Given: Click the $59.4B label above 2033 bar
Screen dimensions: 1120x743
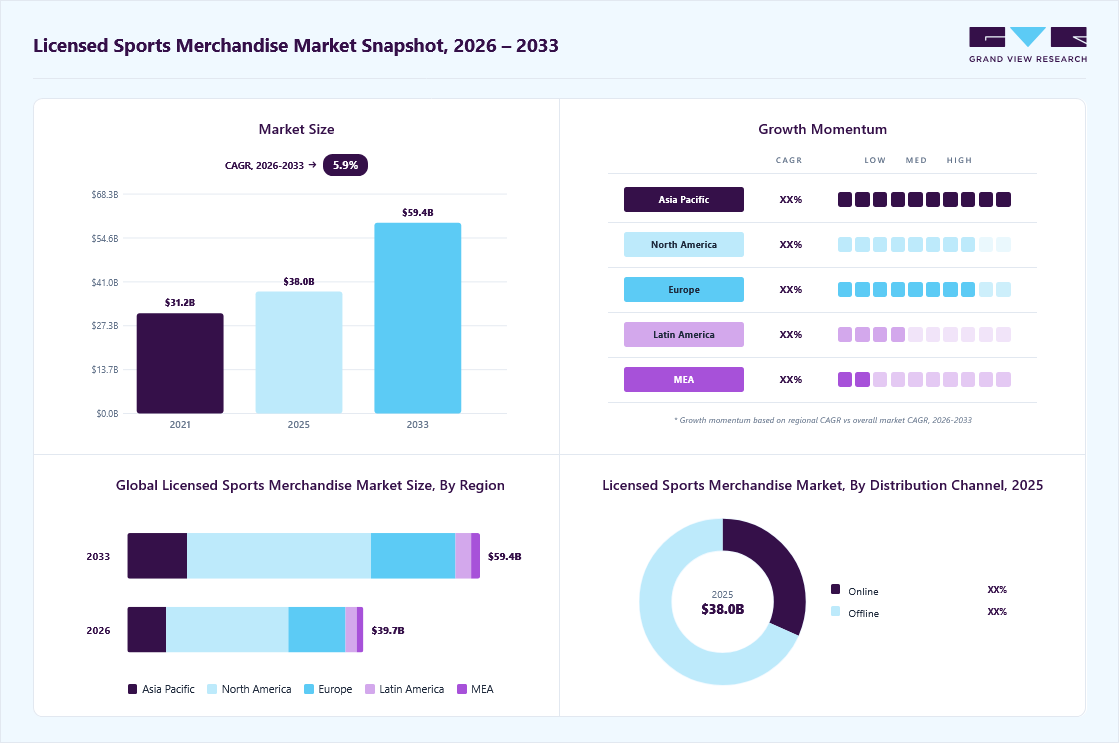Looking at the screenshot, I should pyautogui.click(x=418, y=212).
